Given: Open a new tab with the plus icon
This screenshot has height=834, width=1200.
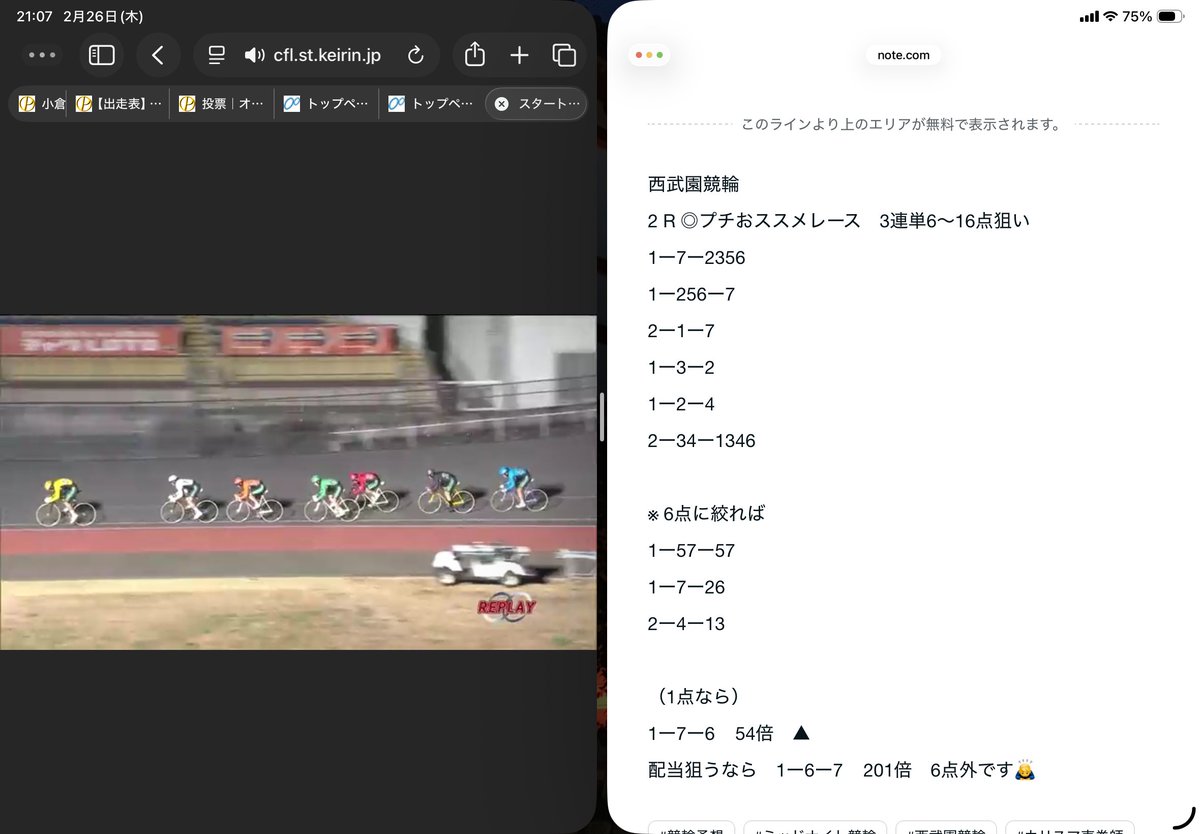Looking at the screenshot, I should 519,55.
